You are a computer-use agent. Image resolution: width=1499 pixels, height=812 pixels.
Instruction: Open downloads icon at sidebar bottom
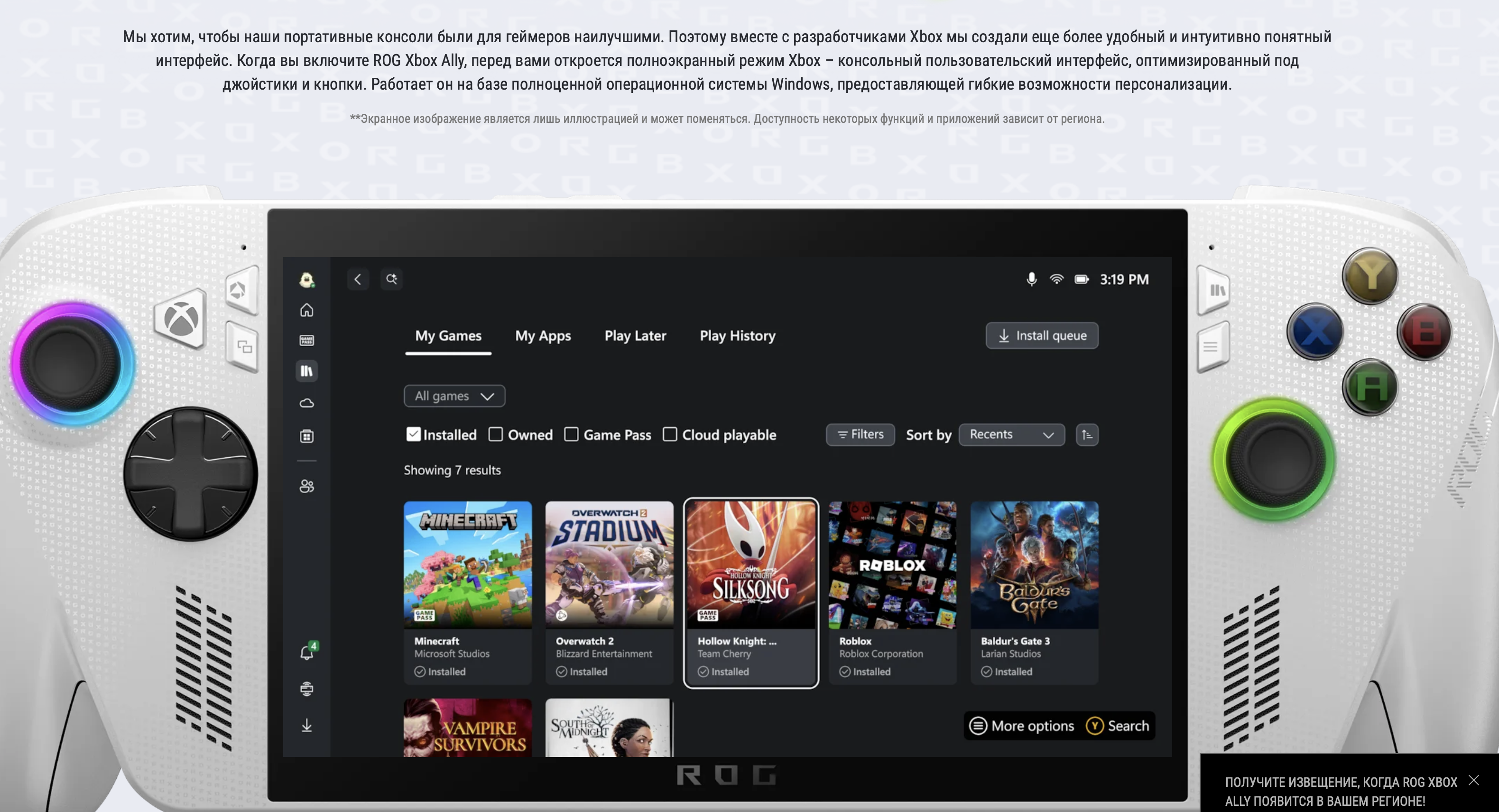tap(306, 725)
